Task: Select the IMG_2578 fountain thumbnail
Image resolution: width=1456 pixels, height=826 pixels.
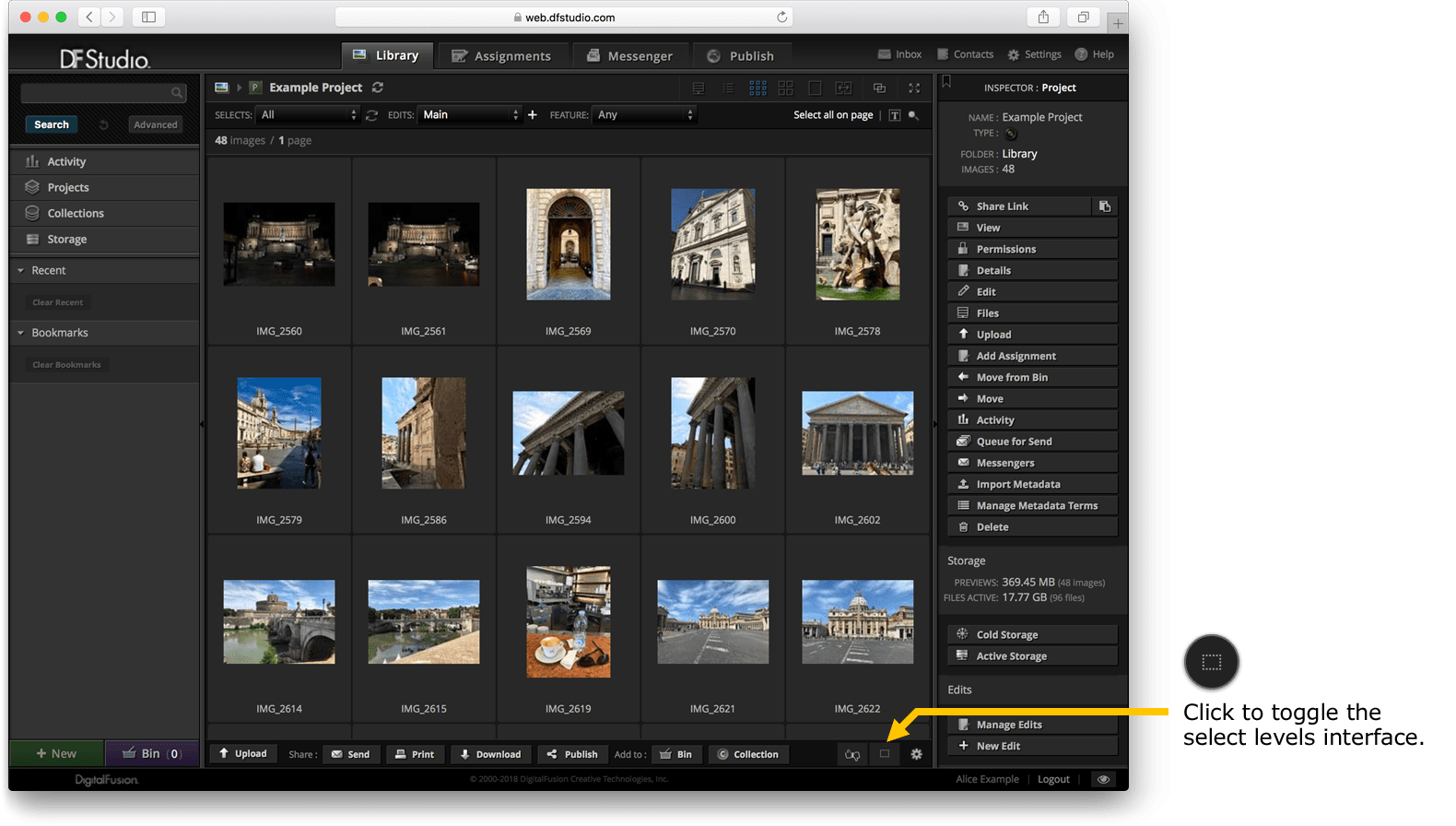Action: coord(858,244)
